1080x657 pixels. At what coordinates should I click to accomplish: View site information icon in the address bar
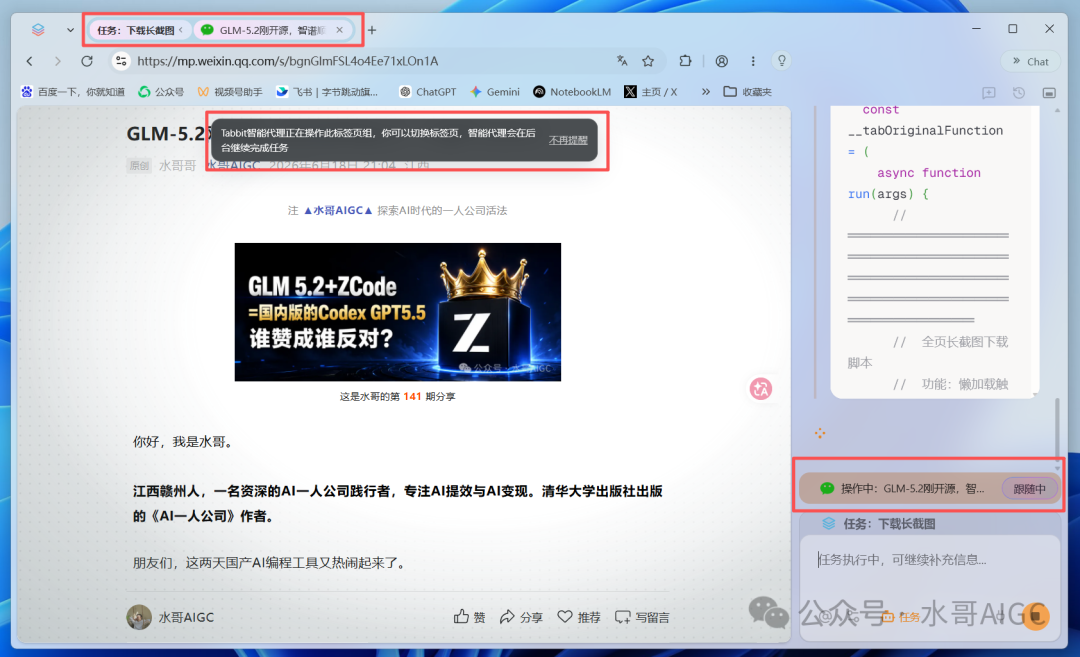[x=121, y=61]
